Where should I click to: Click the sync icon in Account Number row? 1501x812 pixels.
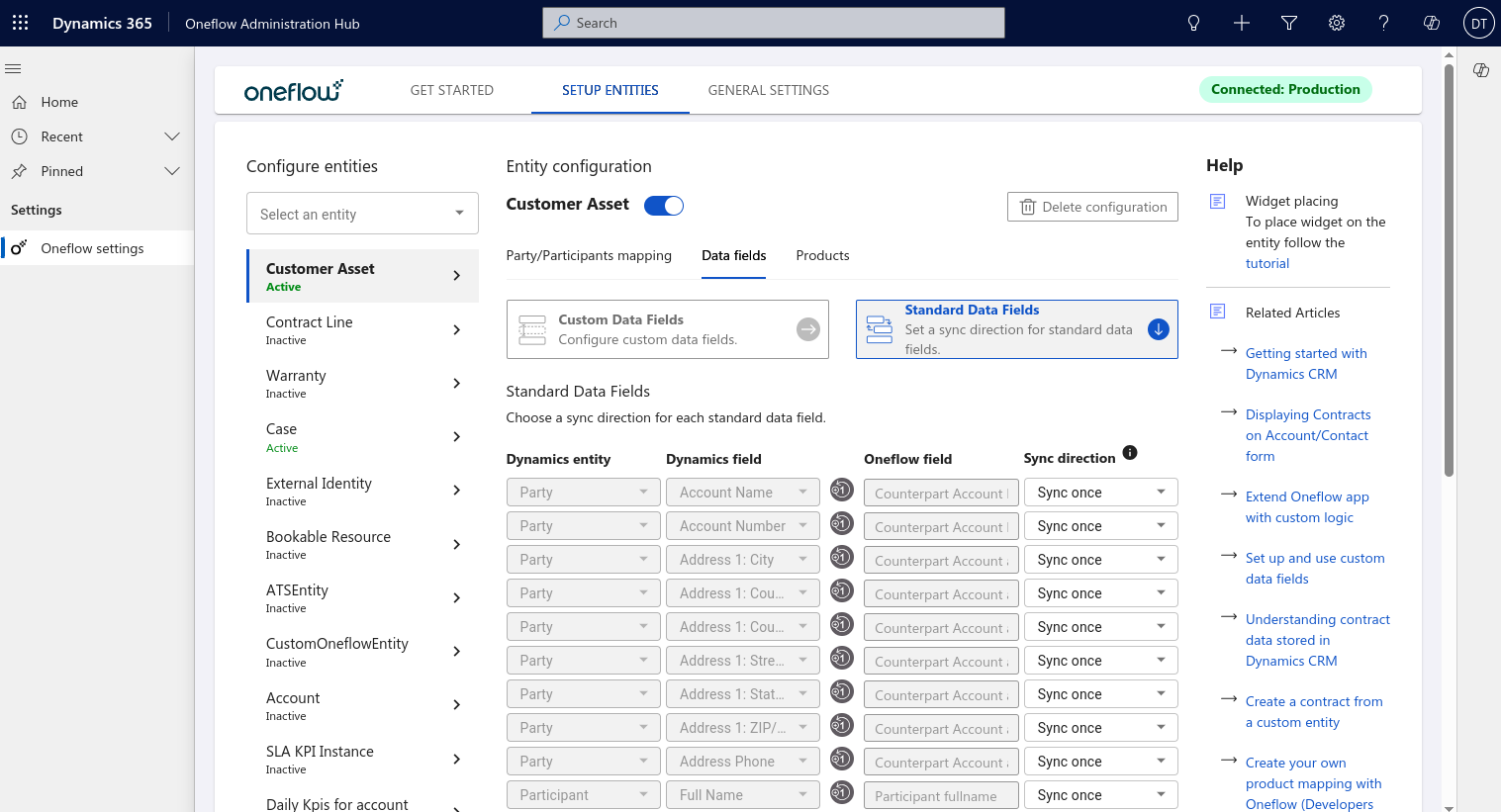pyautogui.click(x=841, y=523)
